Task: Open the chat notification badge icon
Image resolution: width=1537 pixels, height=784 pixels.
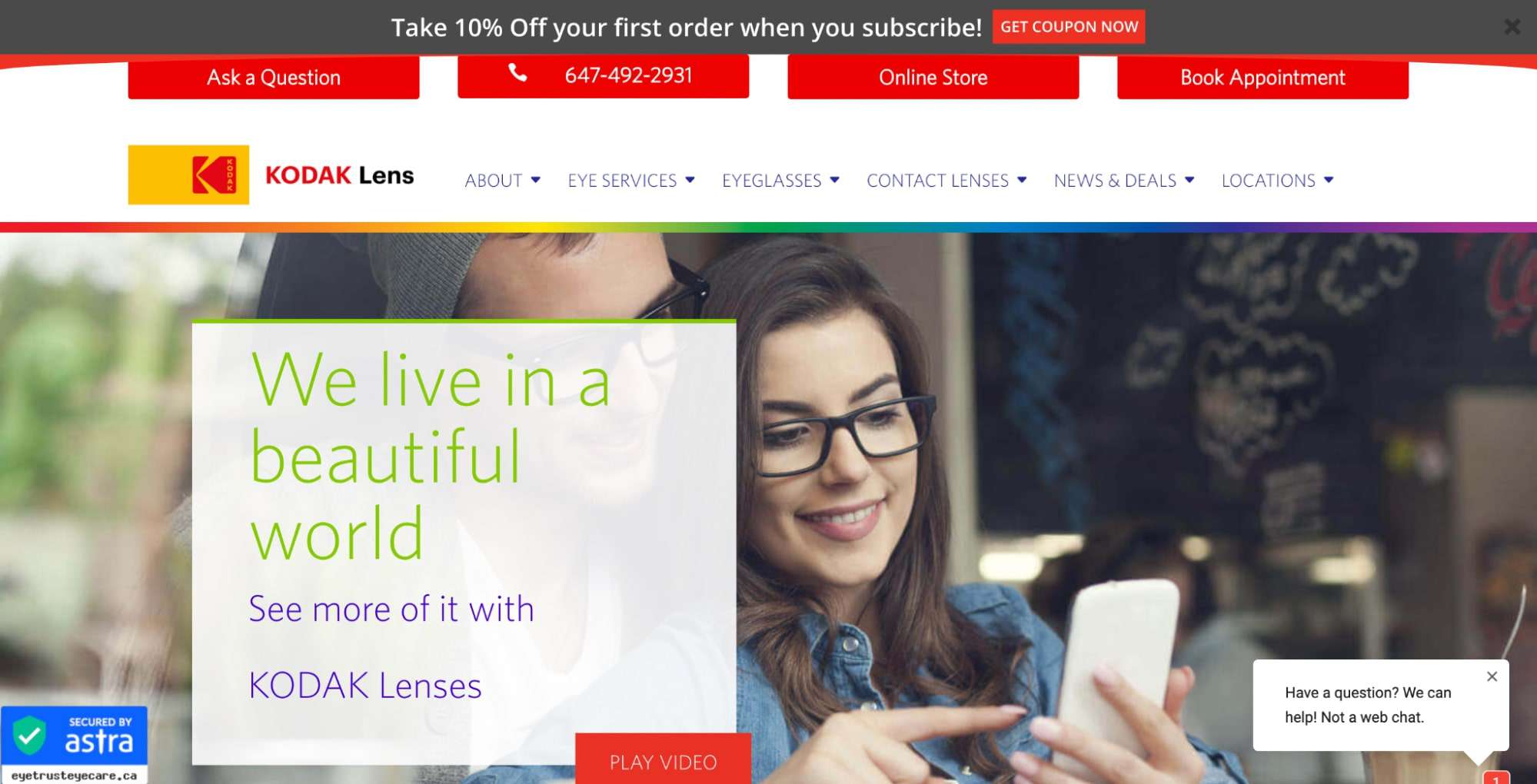Action: (x=1495, y=778)
